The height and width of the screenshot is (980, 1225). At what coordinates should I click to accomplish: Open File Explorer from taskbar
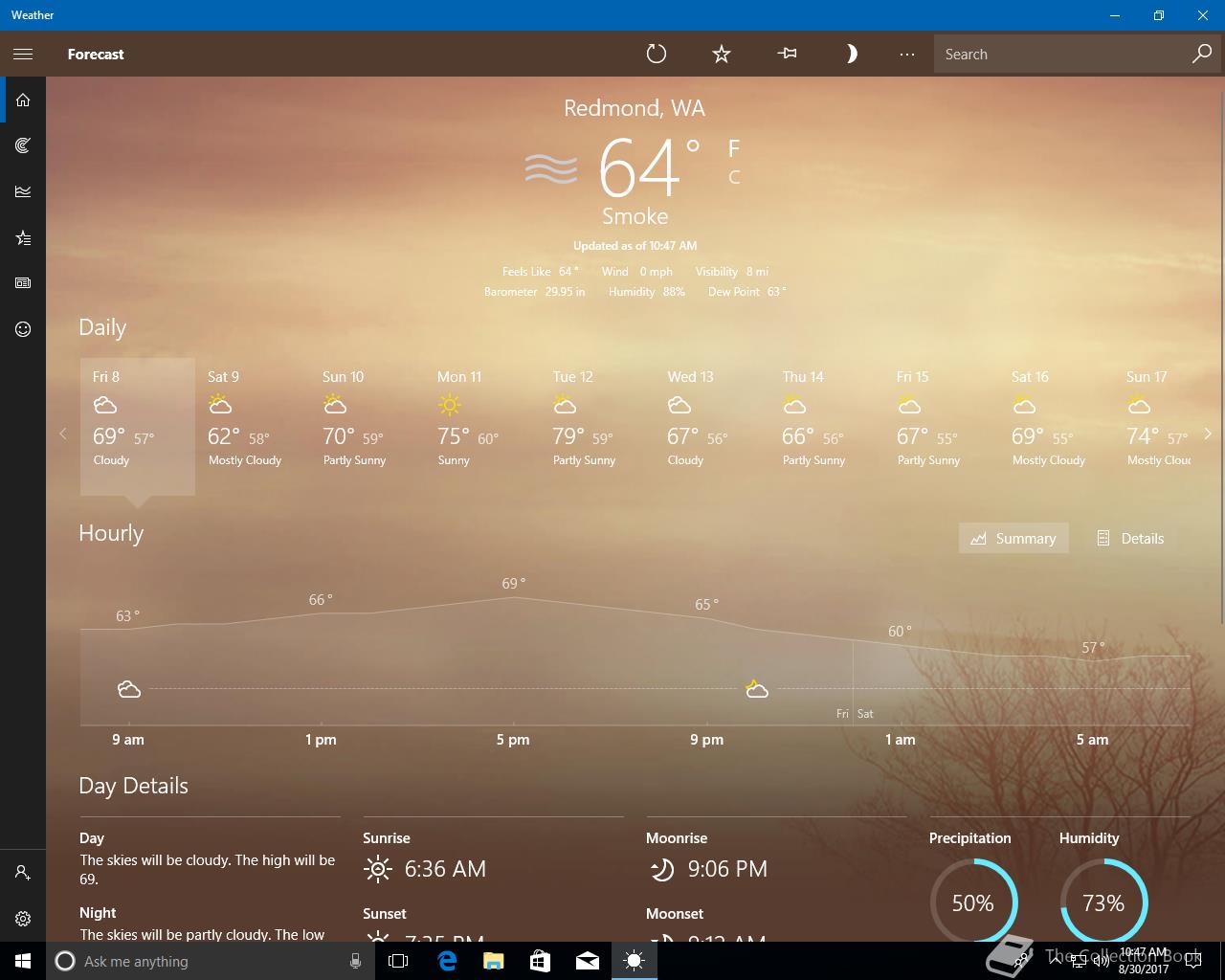click(x=493, y=961)
